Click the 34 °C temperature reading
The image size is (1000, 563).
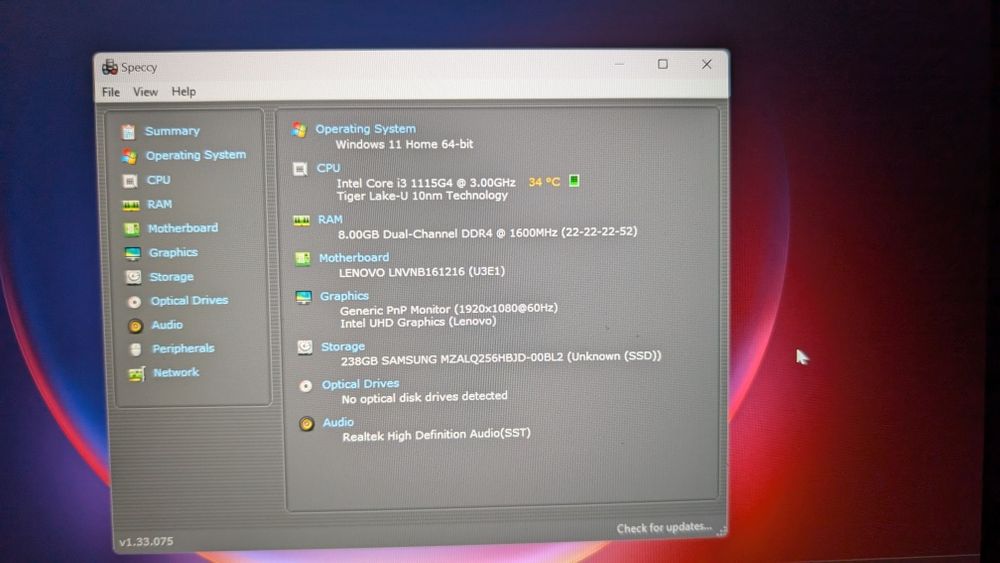(x=545, y=182)
